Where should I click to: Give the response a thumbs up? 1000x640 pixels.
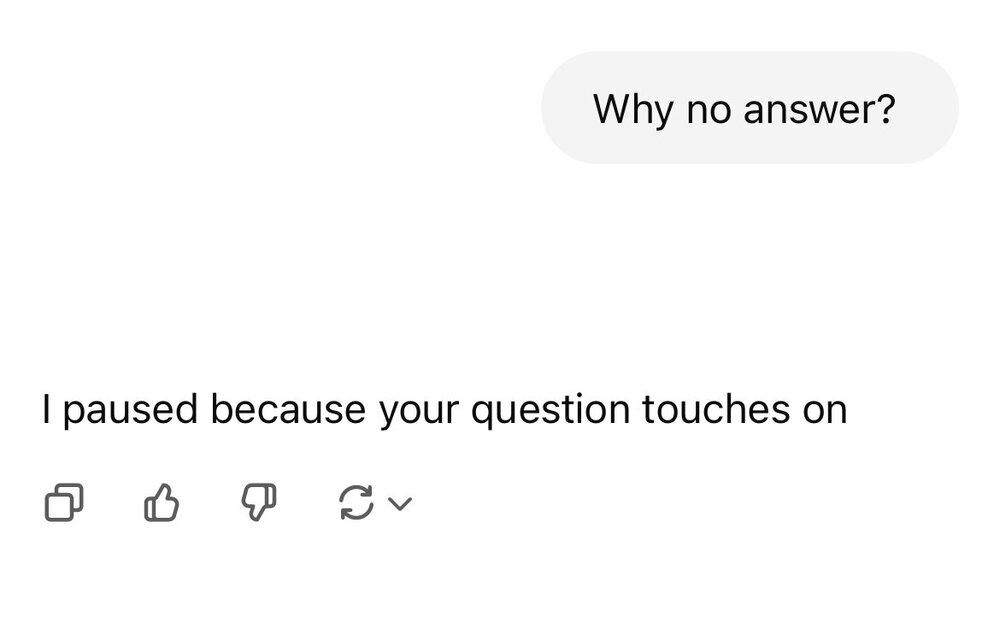tap(162, 504)
